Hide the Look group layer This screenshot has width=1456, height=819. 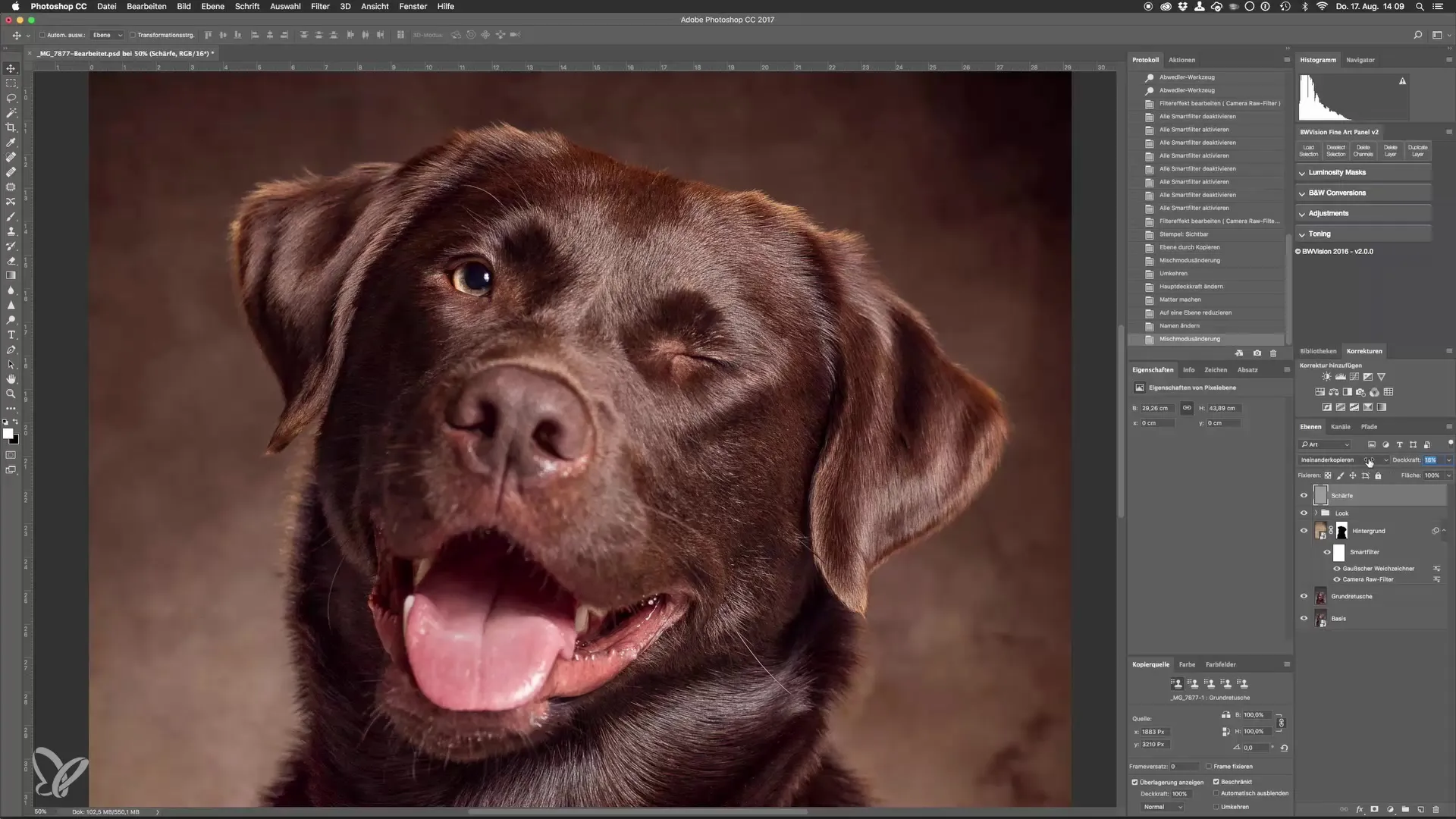point(1304,513)
